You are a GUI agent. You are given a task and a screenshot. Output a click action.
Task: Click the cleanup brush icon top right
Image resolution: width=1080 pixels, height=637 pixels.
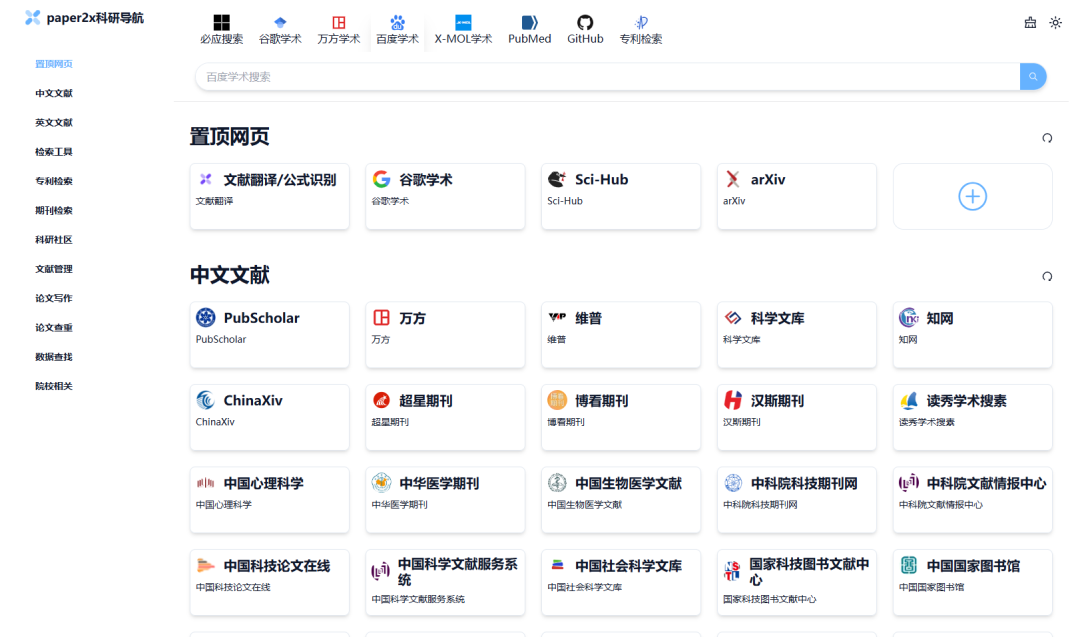point(1030,22)
